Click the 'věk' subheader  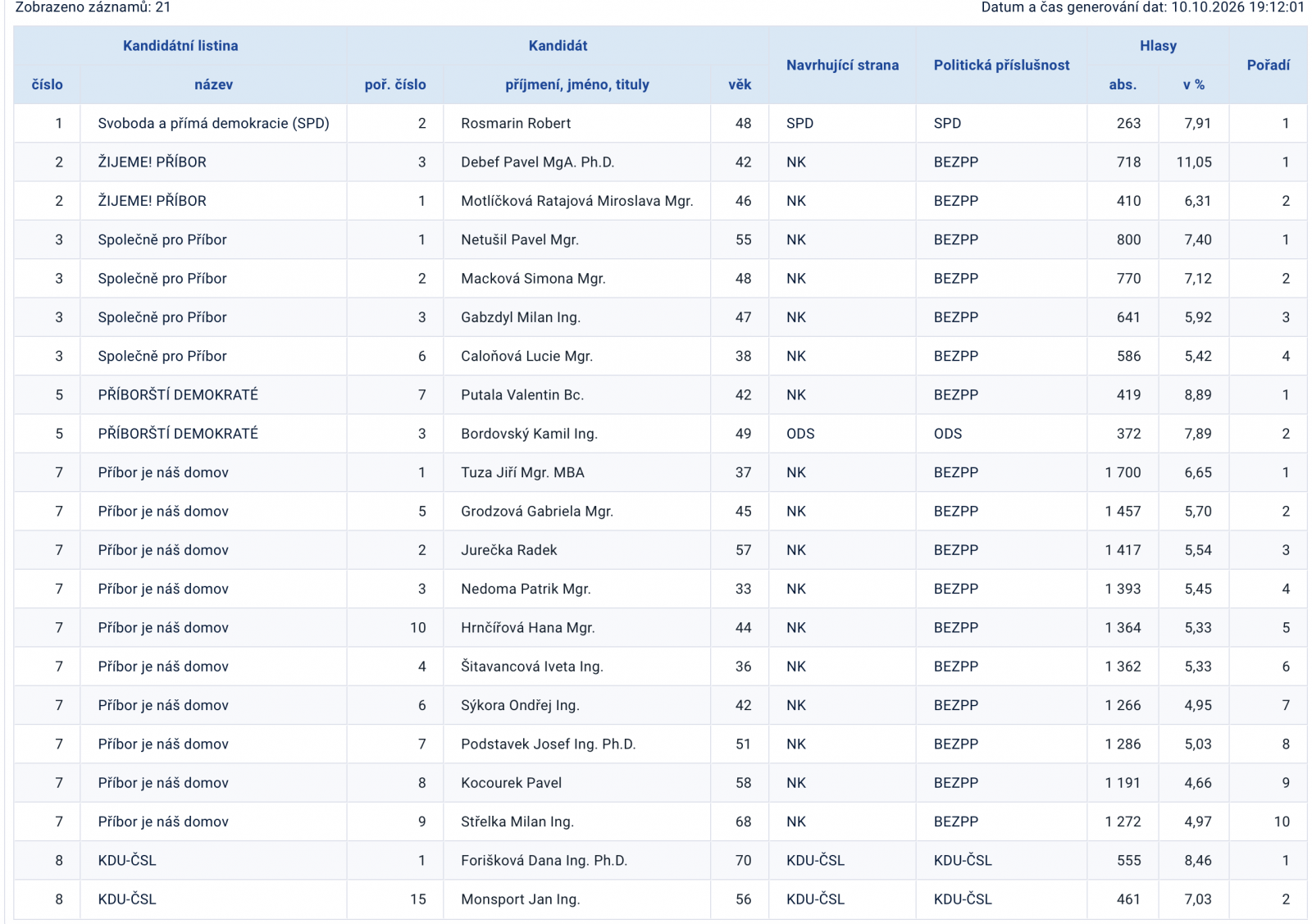coord(740,84)
